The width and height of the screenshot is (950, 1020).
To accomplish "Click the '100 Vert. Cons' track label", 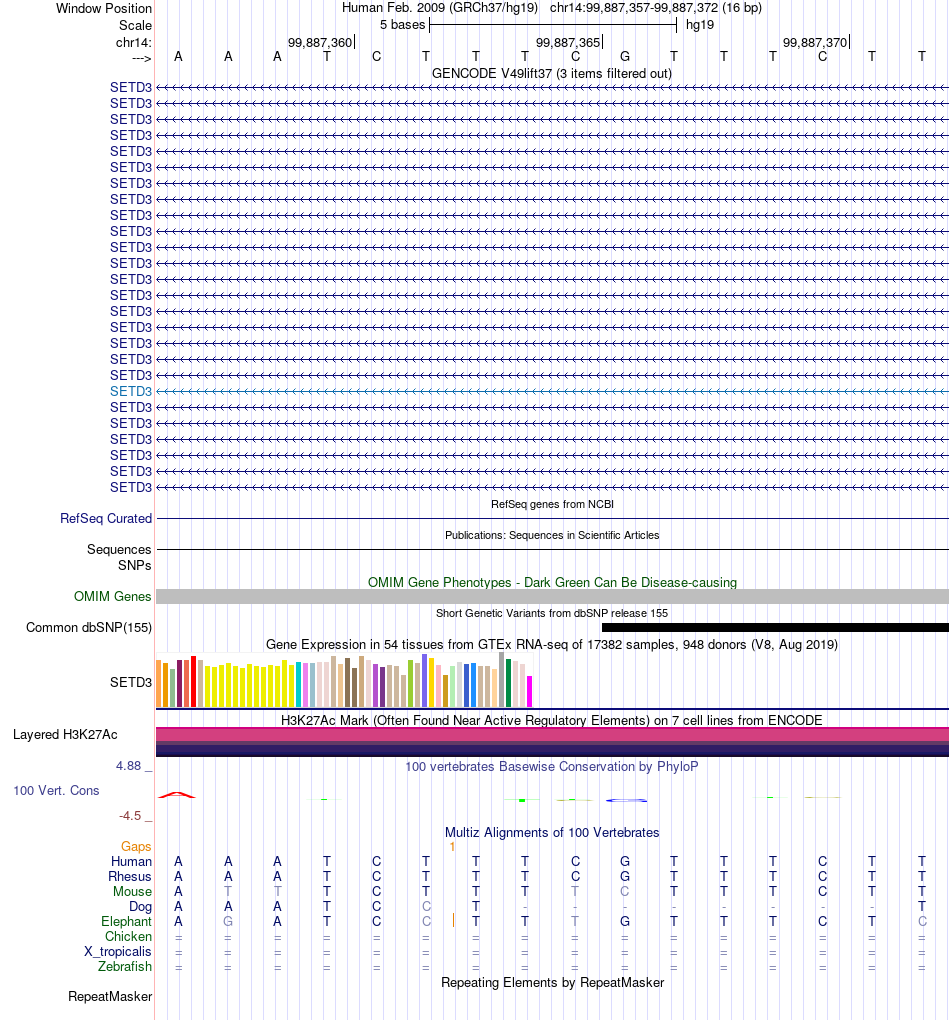I will tap(56, 790).
